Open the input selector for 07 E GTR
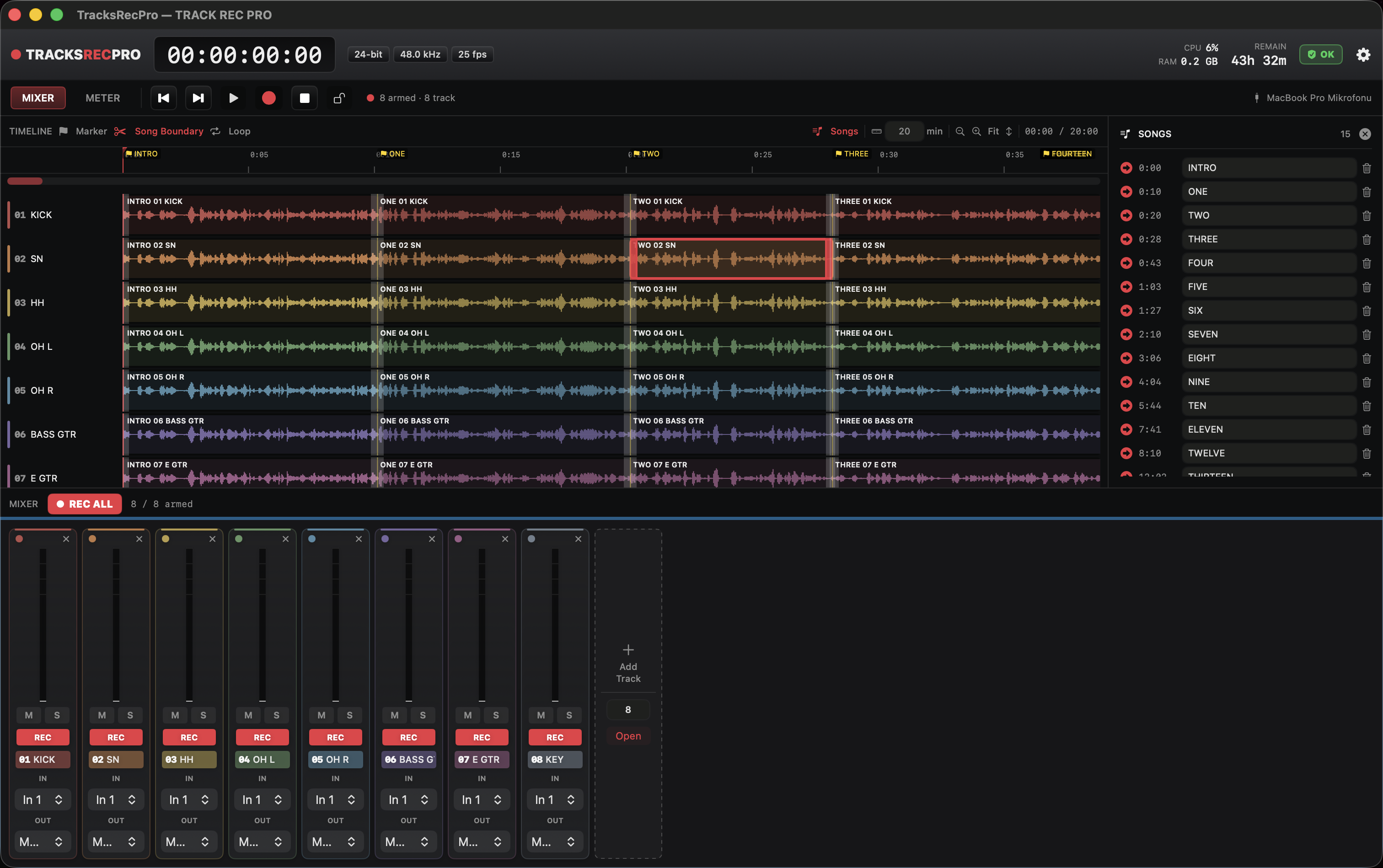The height and width of the screenshot is (868, 1383). coord(482,800)
